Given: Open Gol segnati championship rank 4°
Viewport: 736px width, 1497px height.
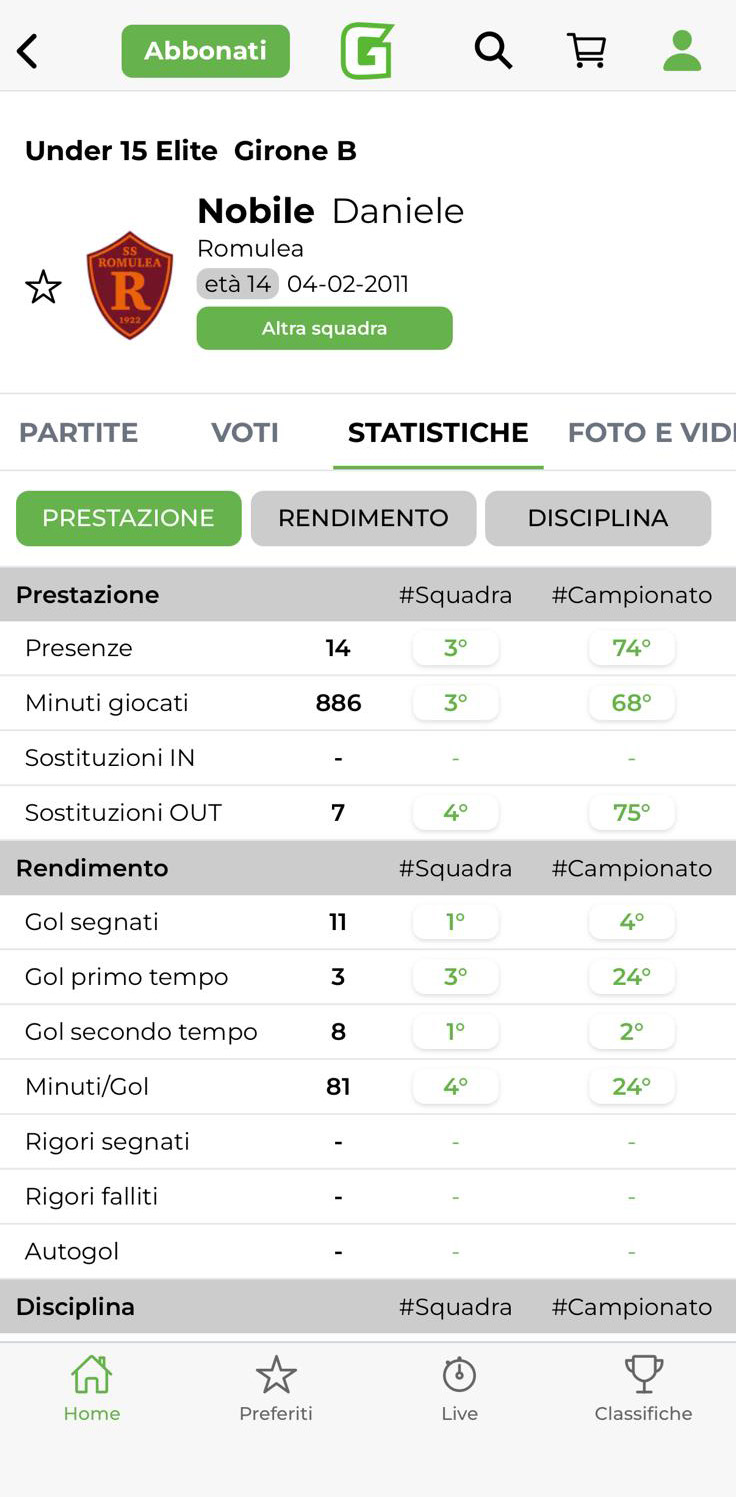Looking at the screenshot, I should (631, 922).
